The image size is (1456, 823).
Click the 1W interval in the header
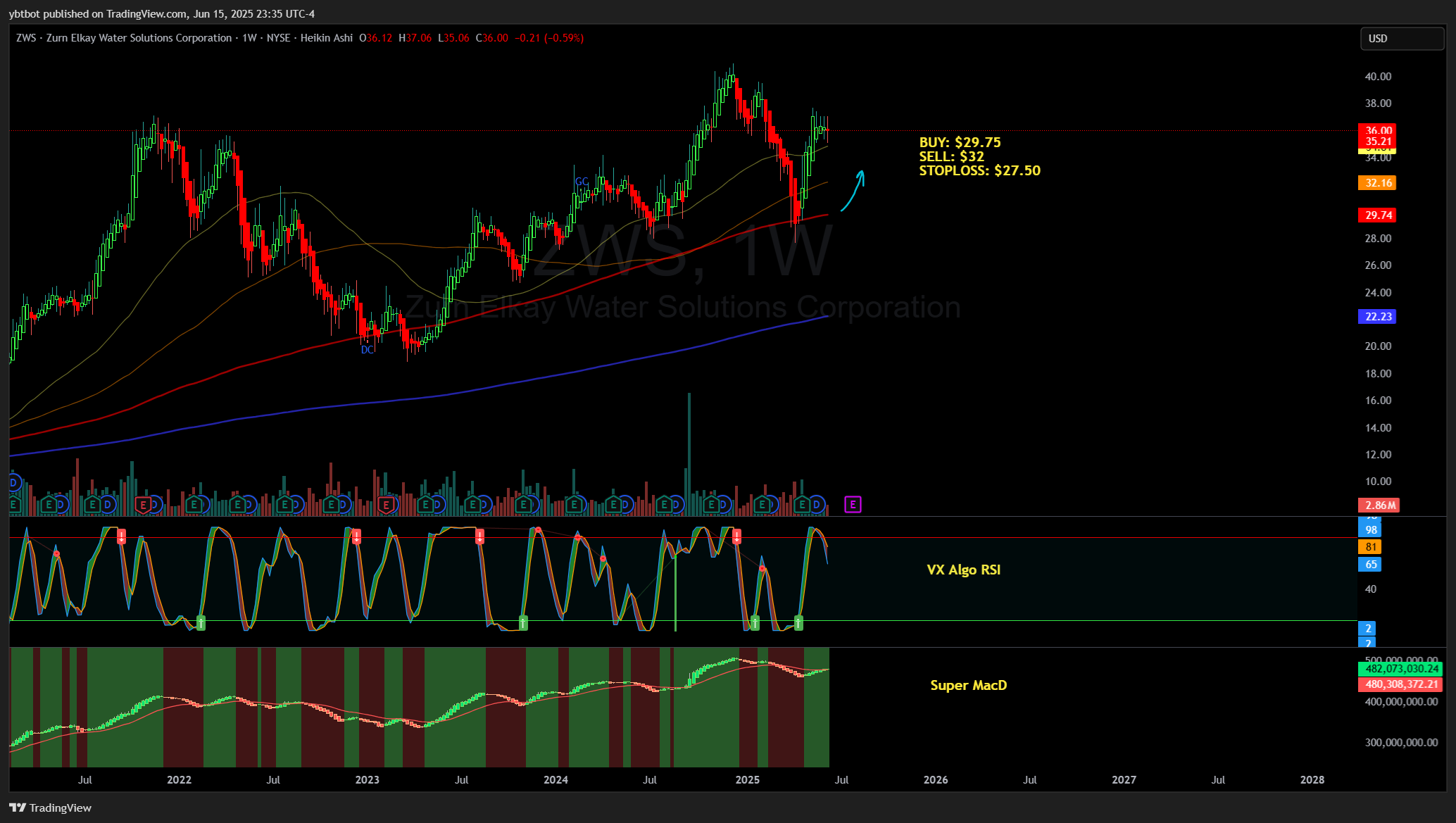249,38
